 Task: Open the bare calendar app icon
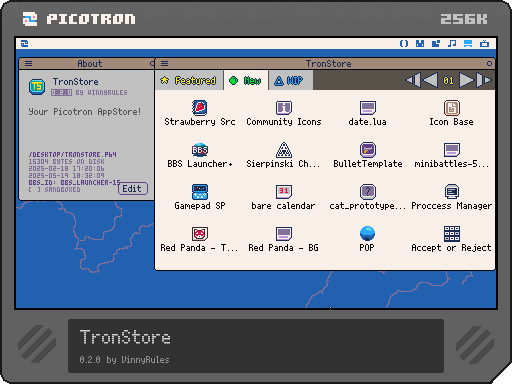tap(284, 192)
